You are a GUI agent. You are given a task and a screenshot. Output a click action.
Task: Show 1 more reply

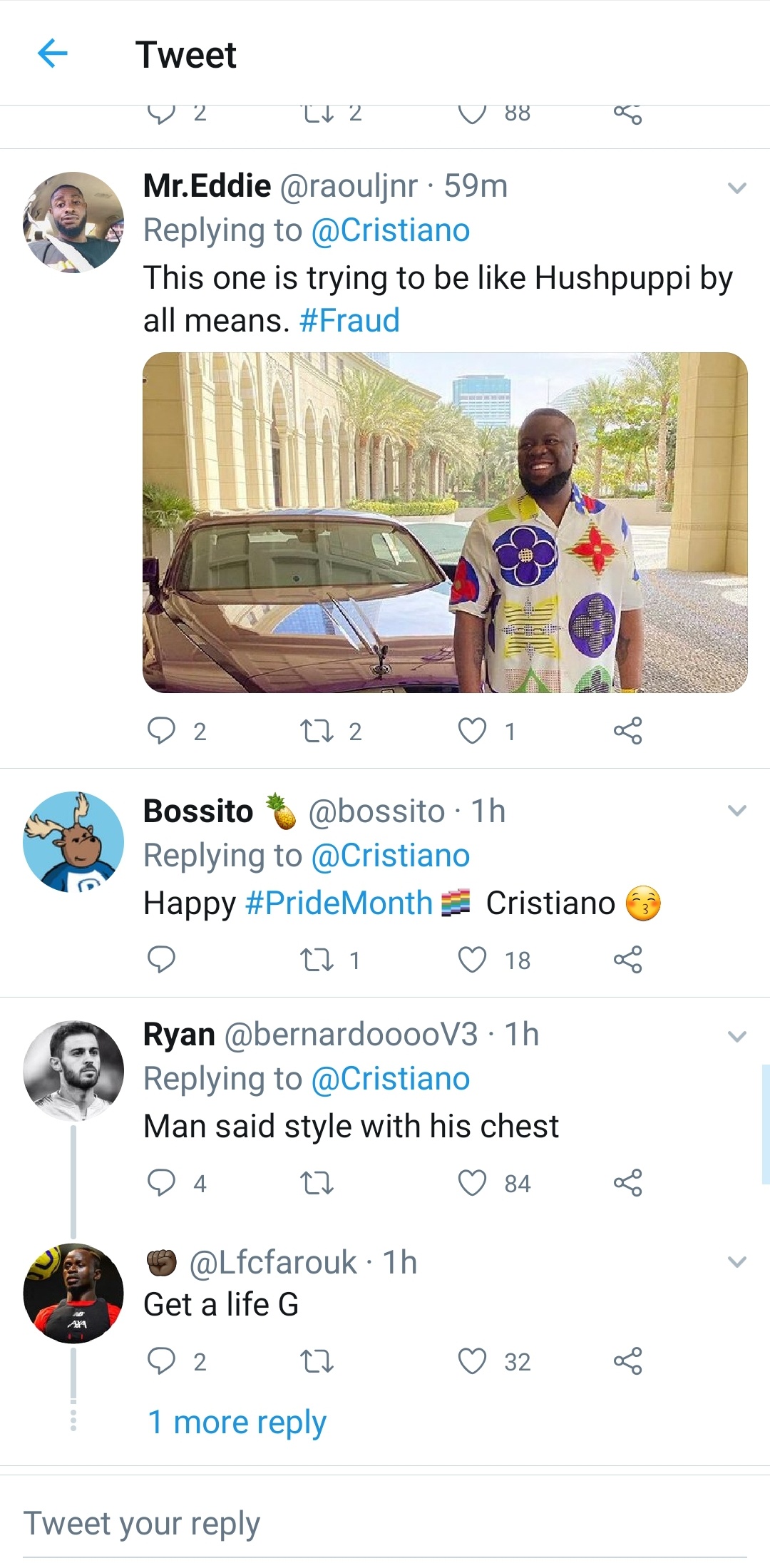pos(237,1423)
